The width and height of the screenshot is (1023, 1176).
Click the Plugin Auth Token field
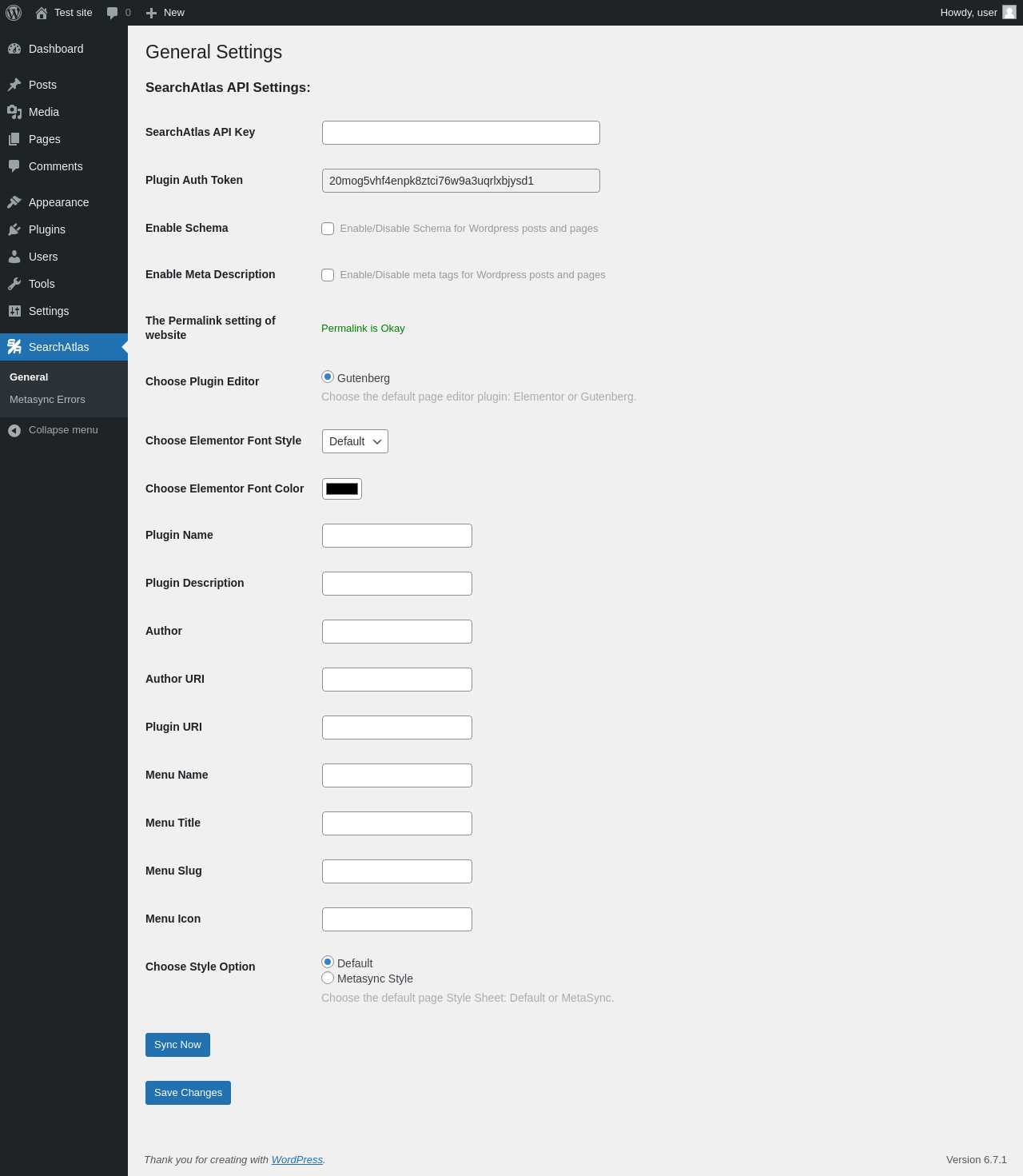(x=461, y=181)
